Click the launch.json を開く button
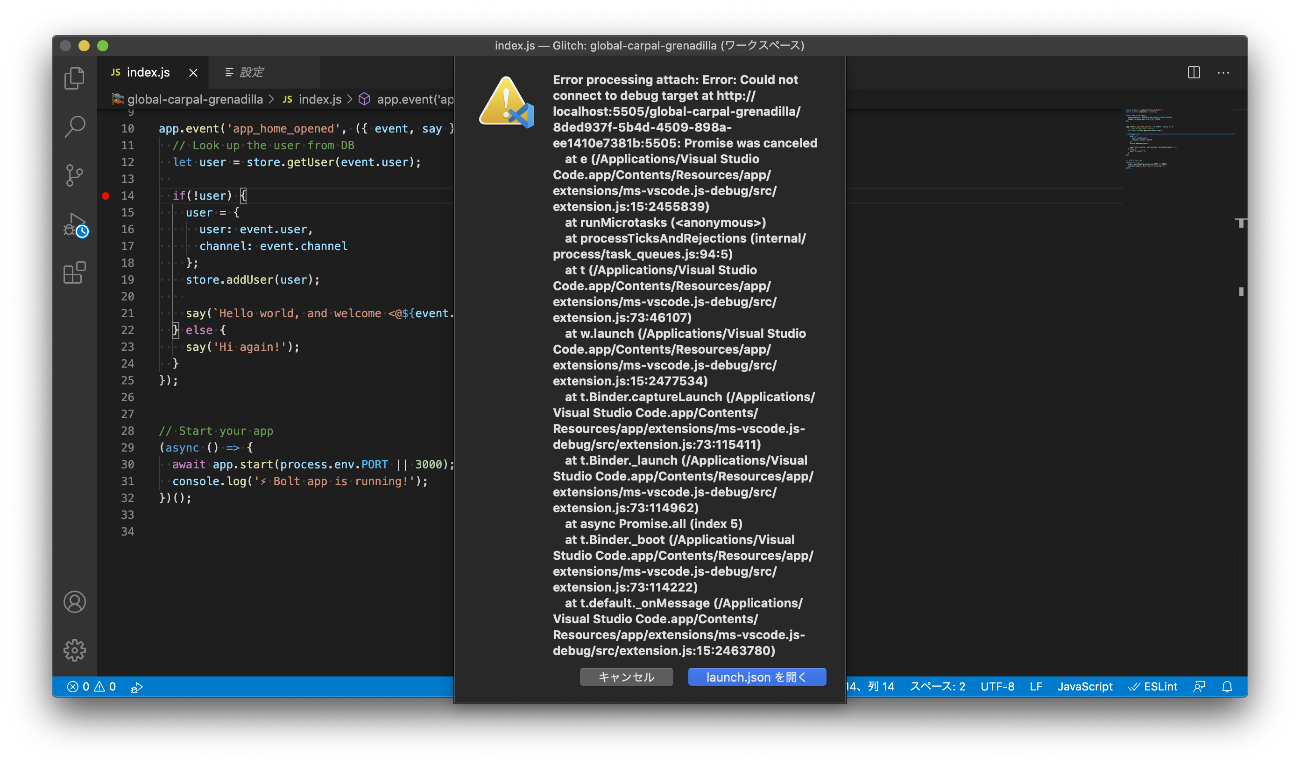This screenshot has width=1300, height=766. tap(757, 677)
